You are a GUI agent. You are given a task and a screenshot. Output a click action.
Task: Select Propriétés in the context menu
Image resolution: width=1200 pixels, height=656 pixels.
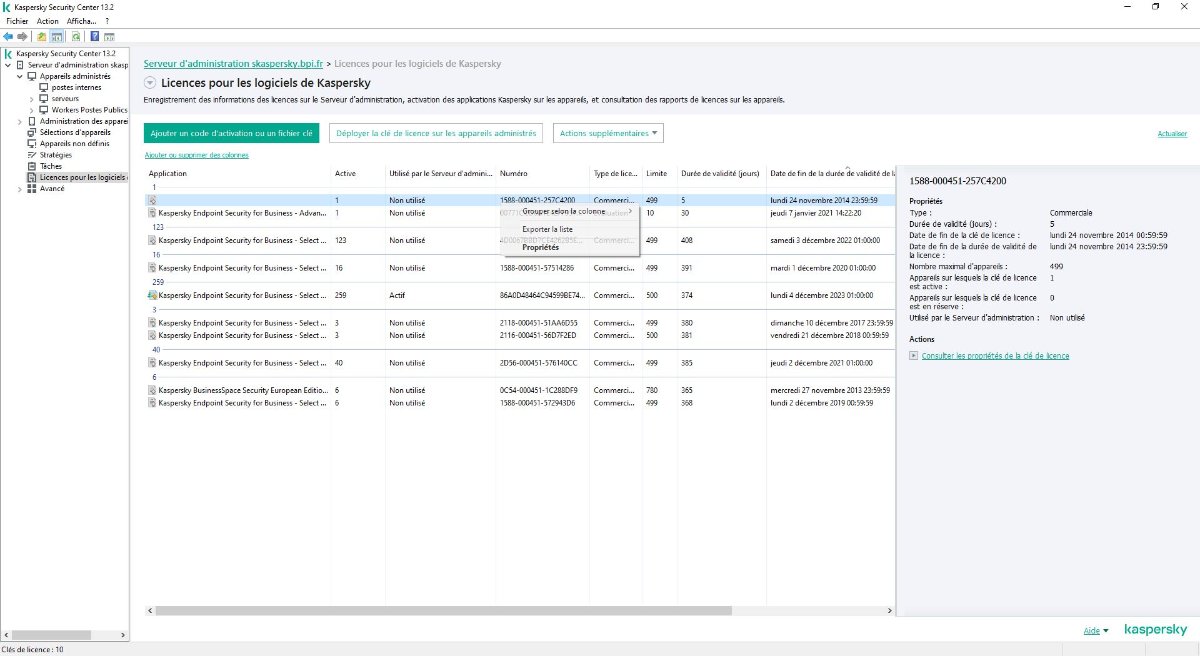540,247
